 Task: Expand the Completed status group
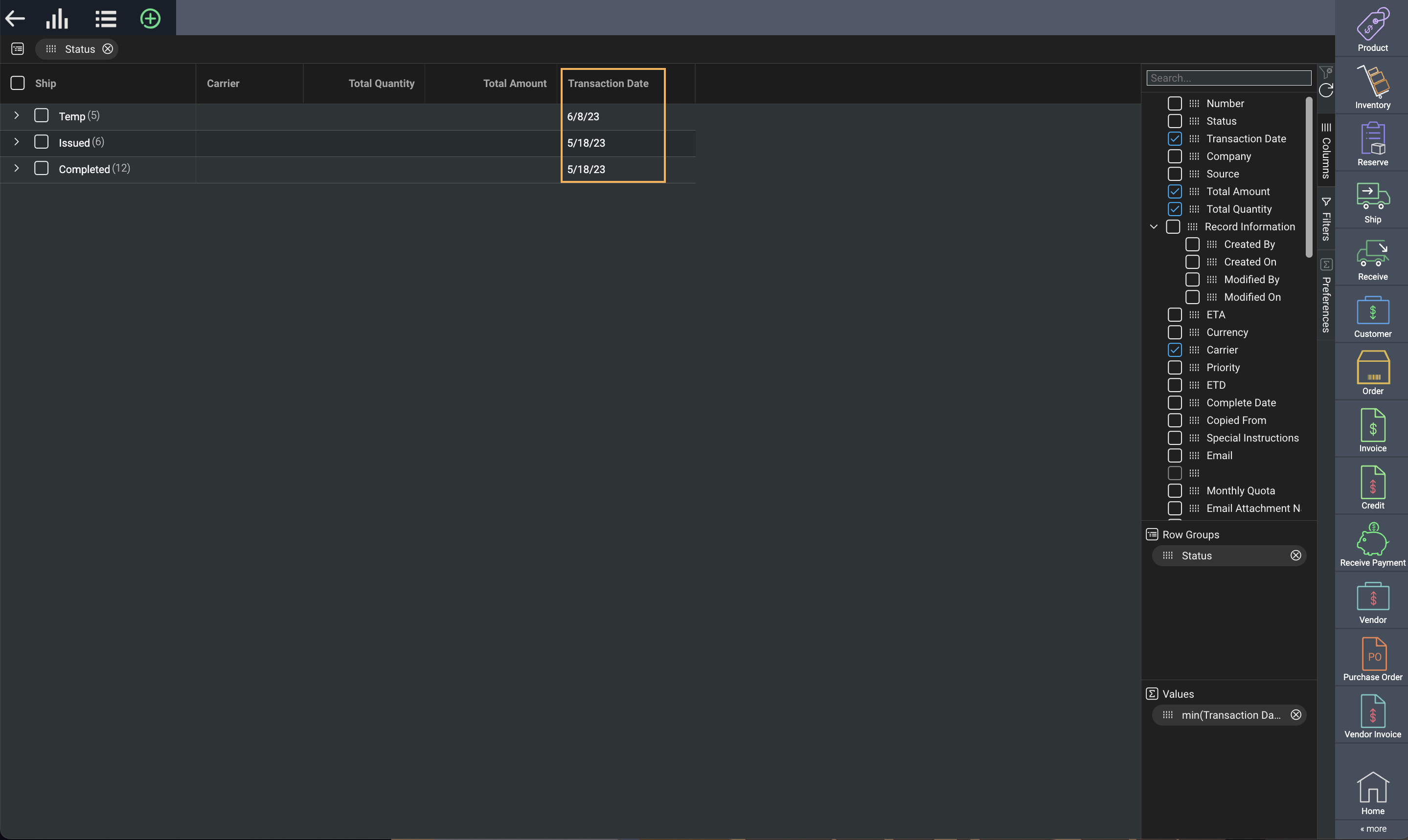coord(17,169)
